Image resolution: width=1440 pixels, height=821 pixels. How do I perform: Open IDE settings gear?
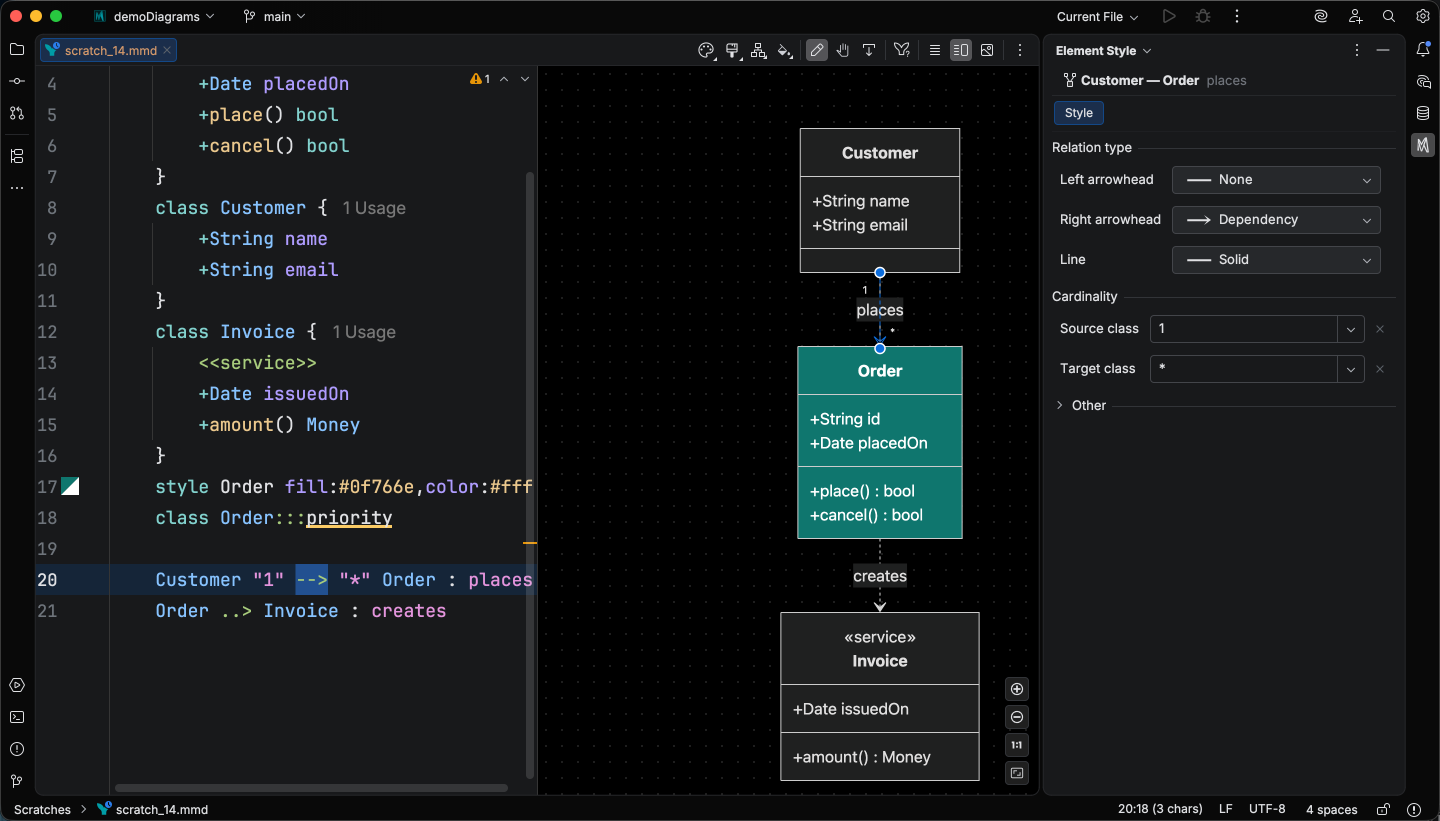[1423, 16]
